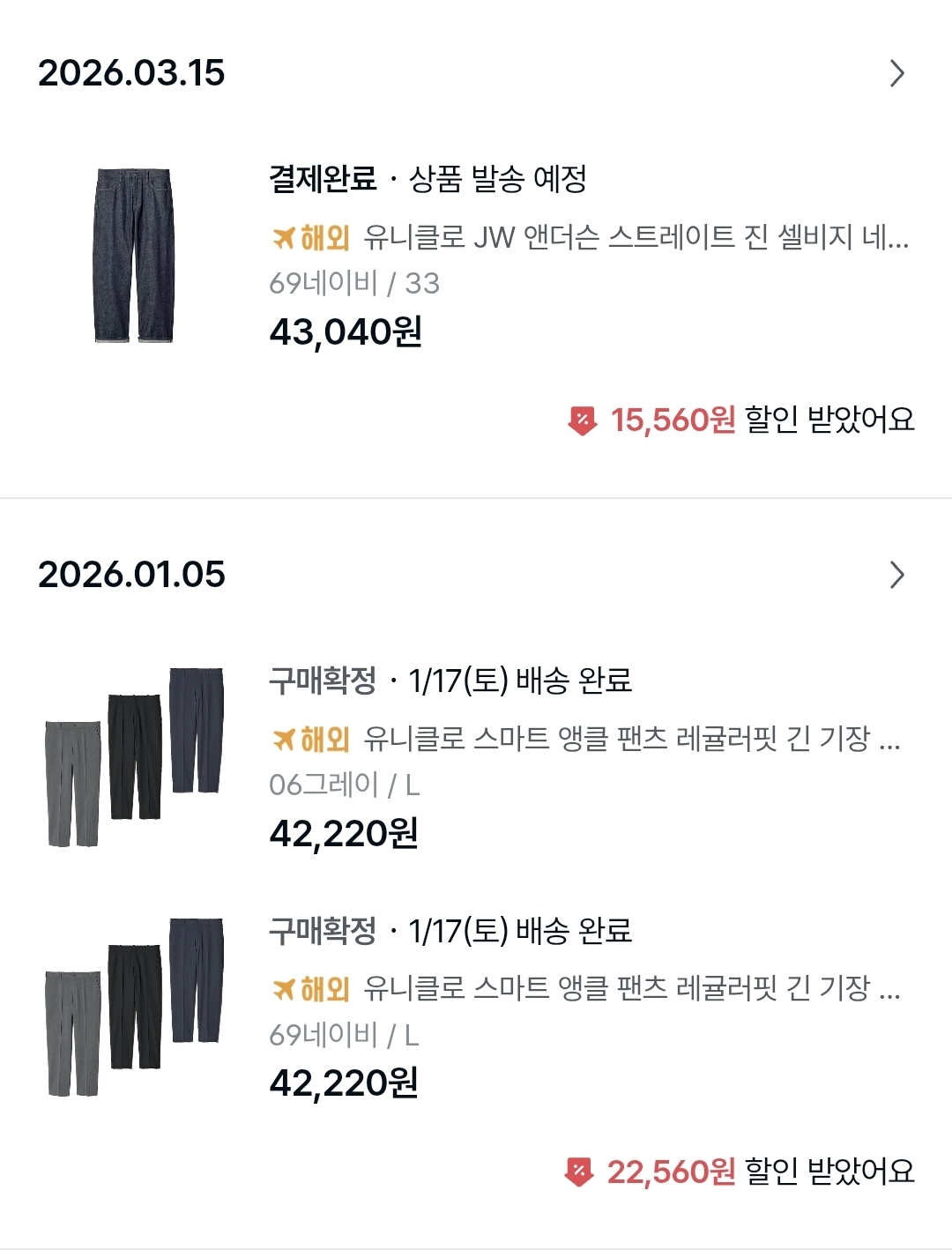Tap the 43,040원 price

click(346, 332)
